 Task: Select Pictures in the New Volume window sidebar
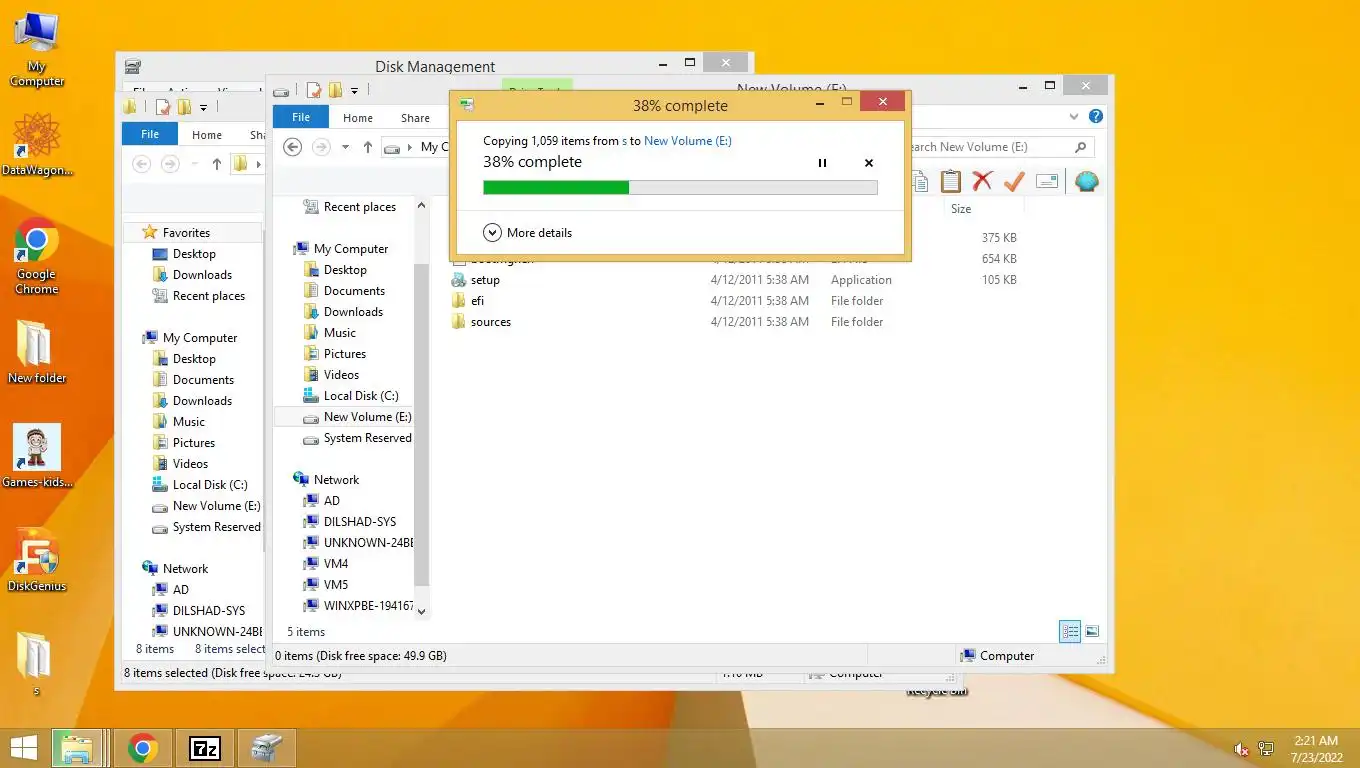point(344,354)
